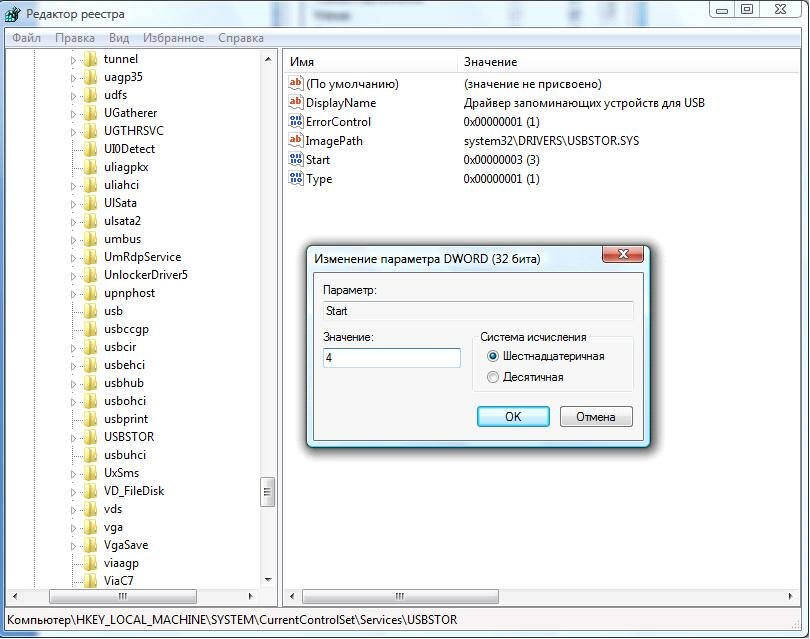Expand the VgaSave tree node arrow
Screen dimensions: 810x639
point(73,546)
